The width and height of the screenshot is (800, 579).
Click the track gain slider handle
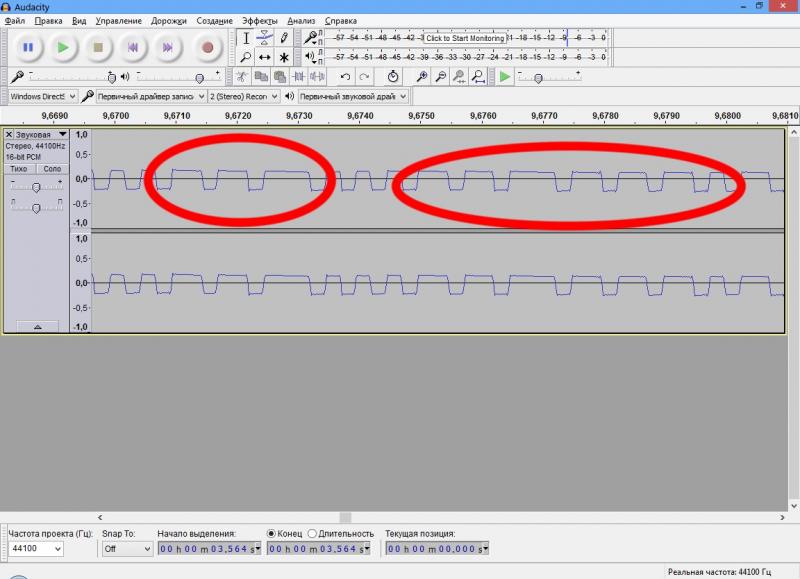[x=37, y=186]
